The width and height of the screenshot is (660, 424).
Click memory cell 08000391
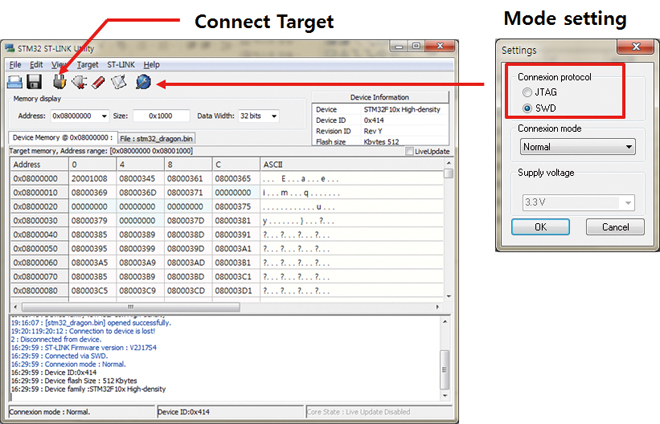pos(236,235)
